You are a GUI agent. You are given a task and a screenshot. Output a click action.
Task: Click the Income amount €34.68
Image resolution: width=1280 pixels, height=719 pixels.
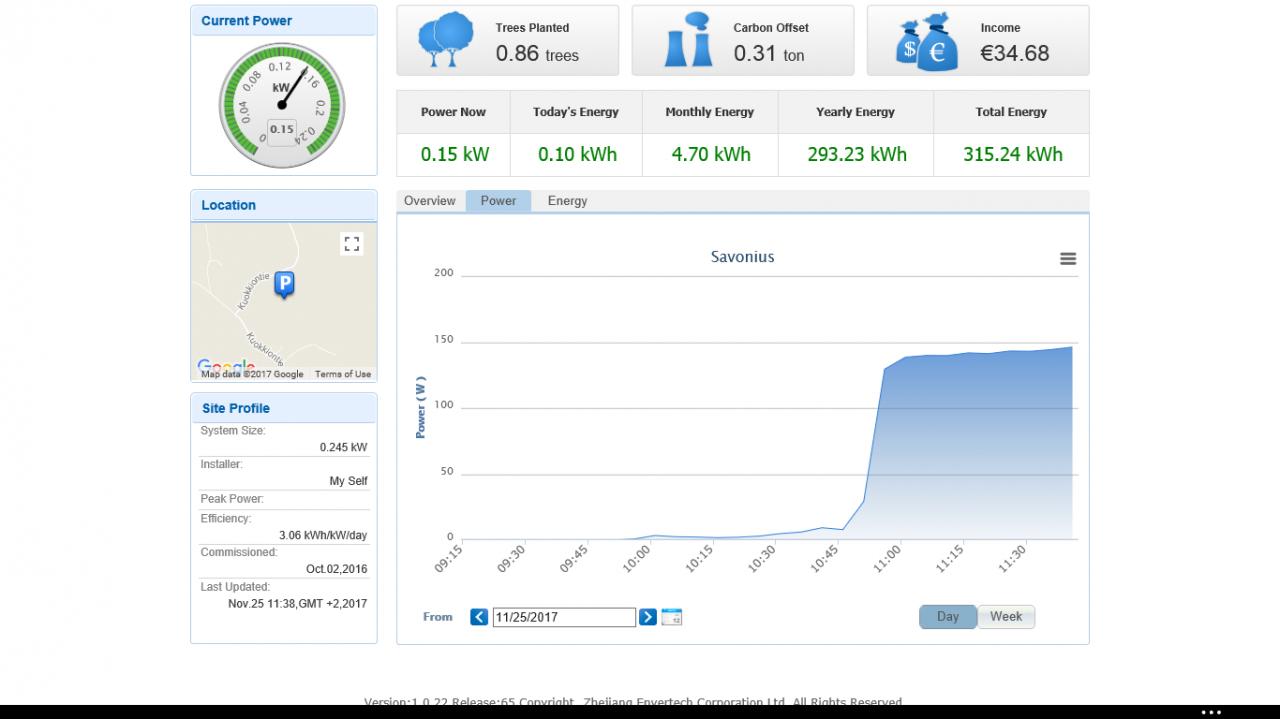pyautogui.click(x=1015, y=54)
